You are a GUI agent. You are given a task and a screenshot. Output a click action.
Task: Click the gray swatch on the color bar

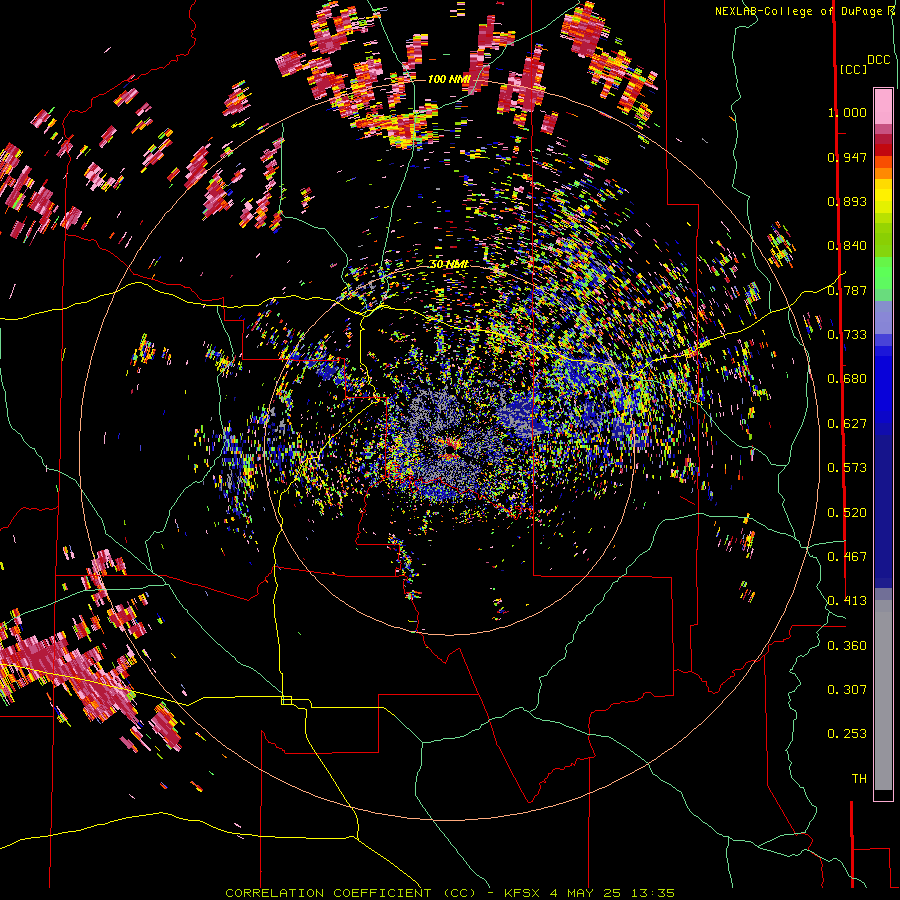coord(883,695)
